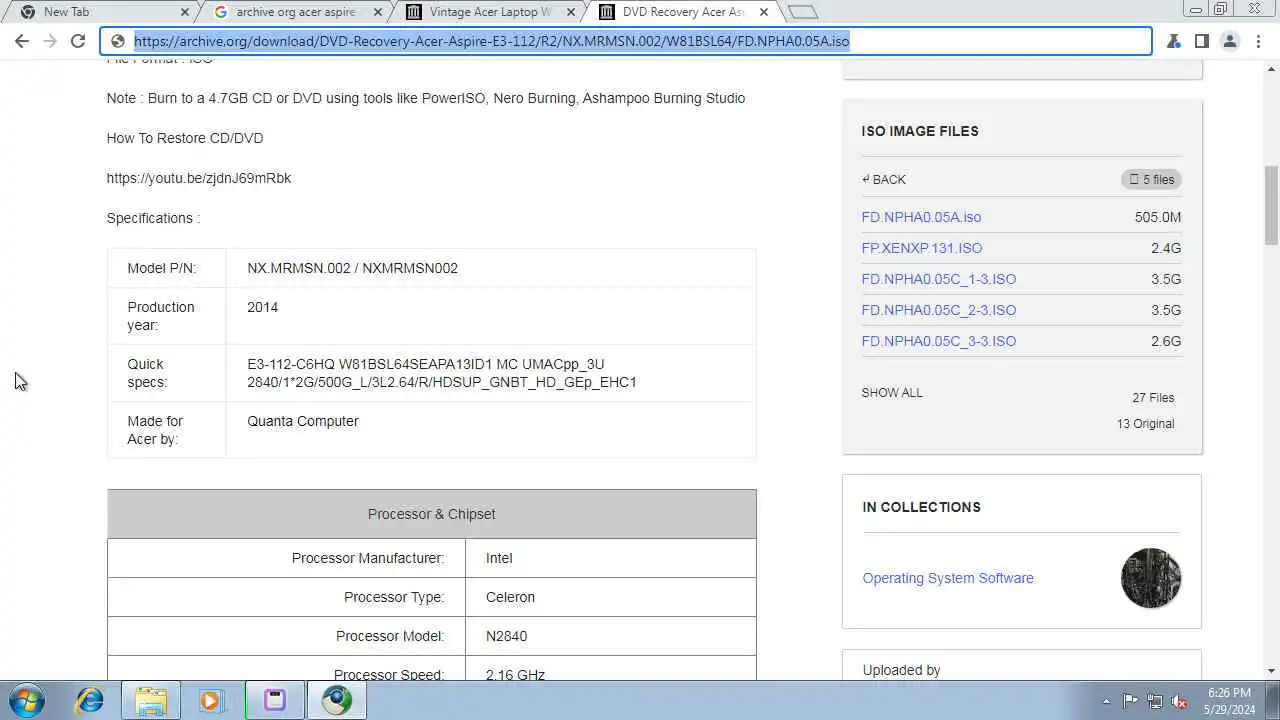Download FD.NPHA0.05C_1-3.ISO file
The width and height of the screenshot is (1280, 720).
pos(939,279)
